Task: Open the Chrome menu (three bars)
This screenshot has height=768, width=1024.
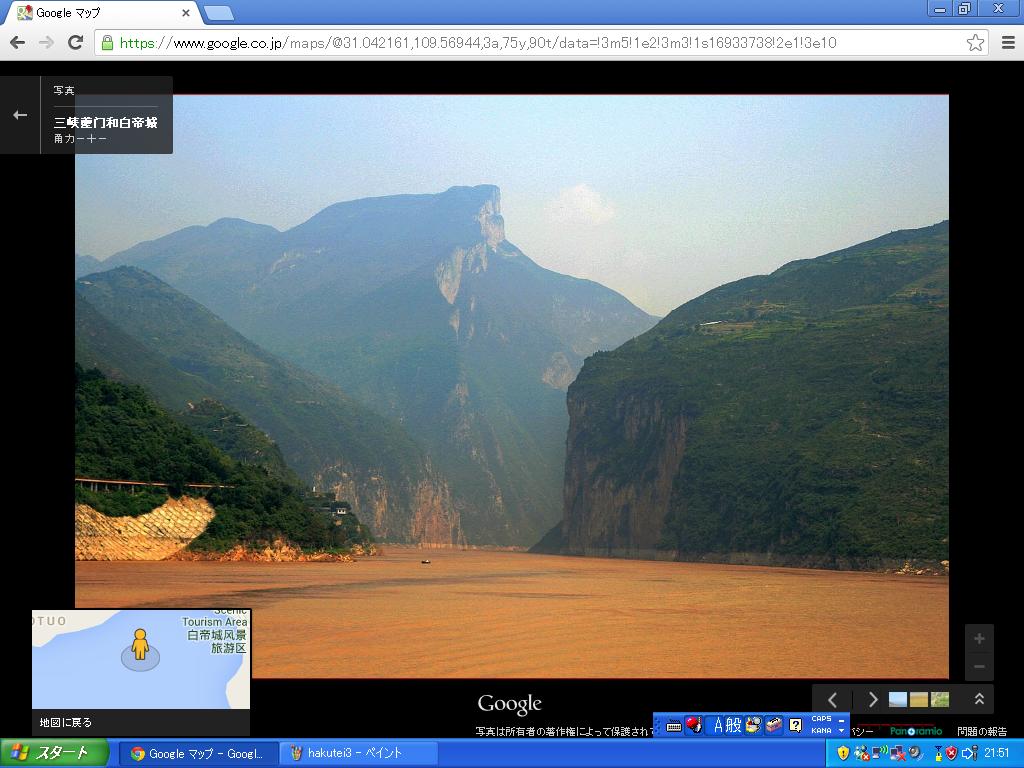Action: 1008,43
